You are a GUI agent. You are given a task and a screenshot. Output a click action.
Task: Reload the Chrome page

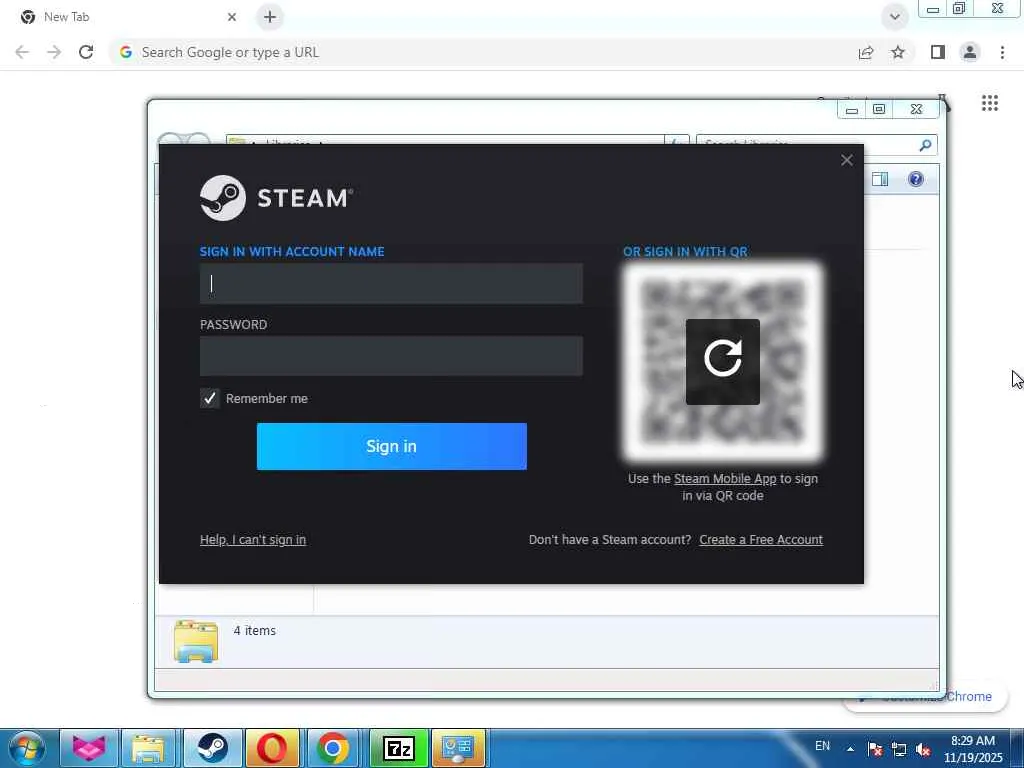coord(86,52)
